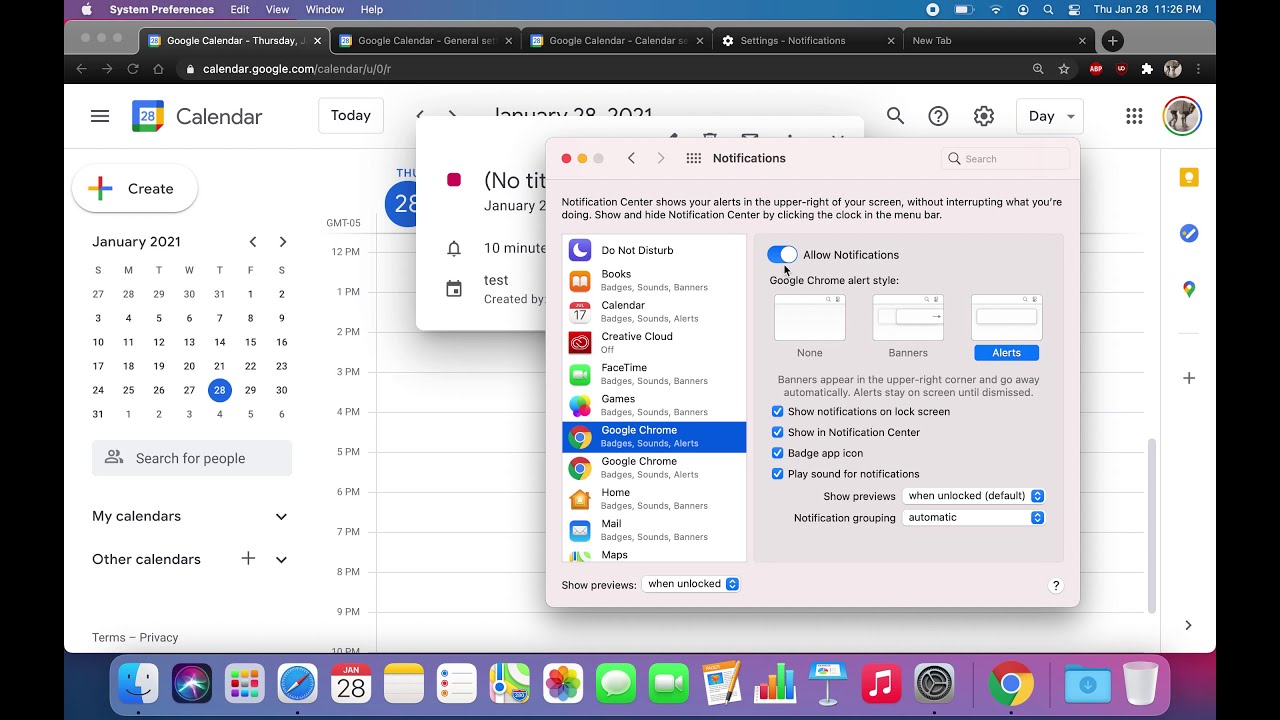Open Google Calendar settings gear
Image resolution: width=1280 pixels, height=720 pixels.
click(x=984, y=117)
